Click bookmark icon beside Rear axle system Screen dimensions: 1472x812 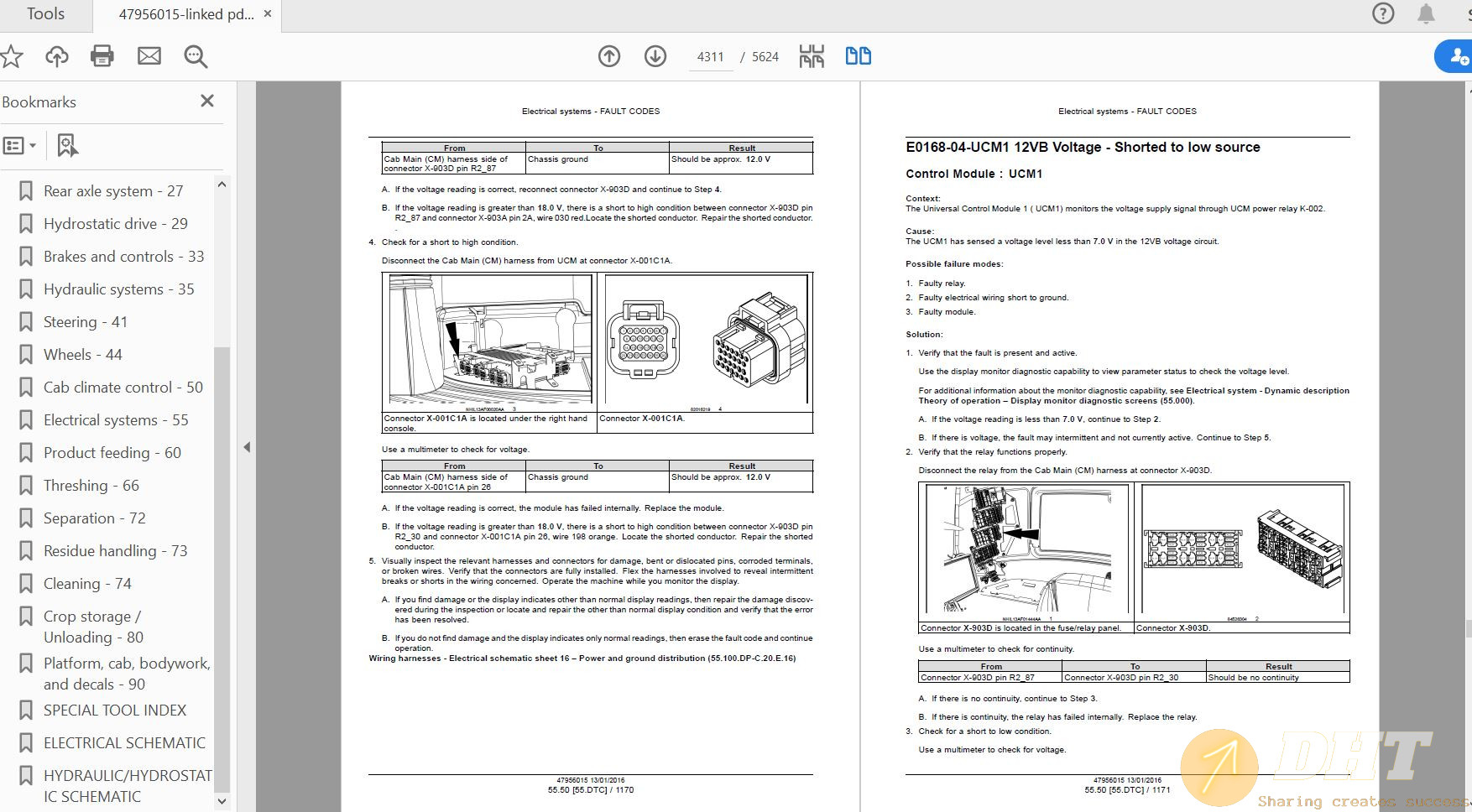click(x=26, y=191)
